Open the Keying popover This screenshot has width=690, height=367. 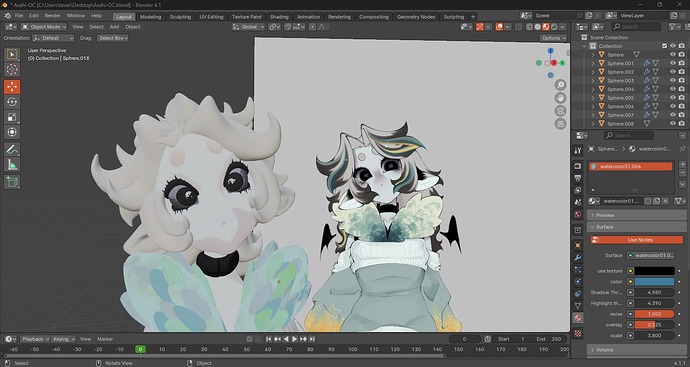[63, 339]
